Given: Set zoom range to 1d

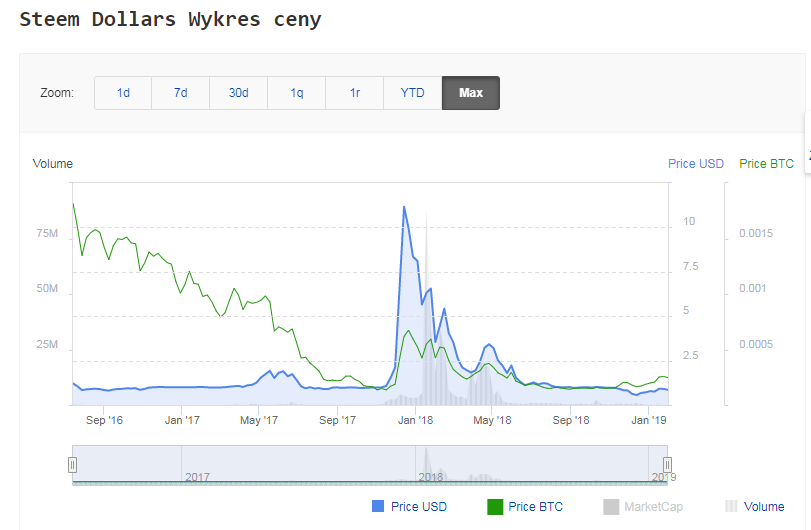Looking at the screenshot, I should pos(123,93).
